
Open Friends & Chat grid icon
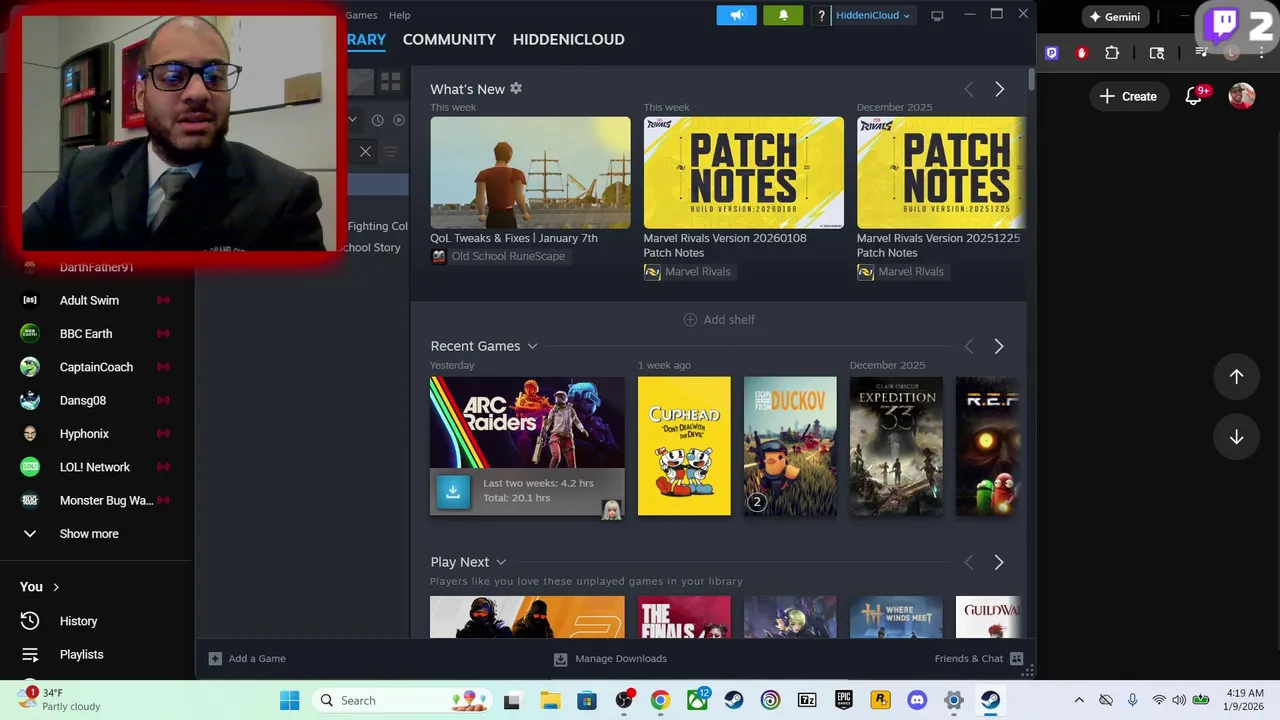point(1016,658)
